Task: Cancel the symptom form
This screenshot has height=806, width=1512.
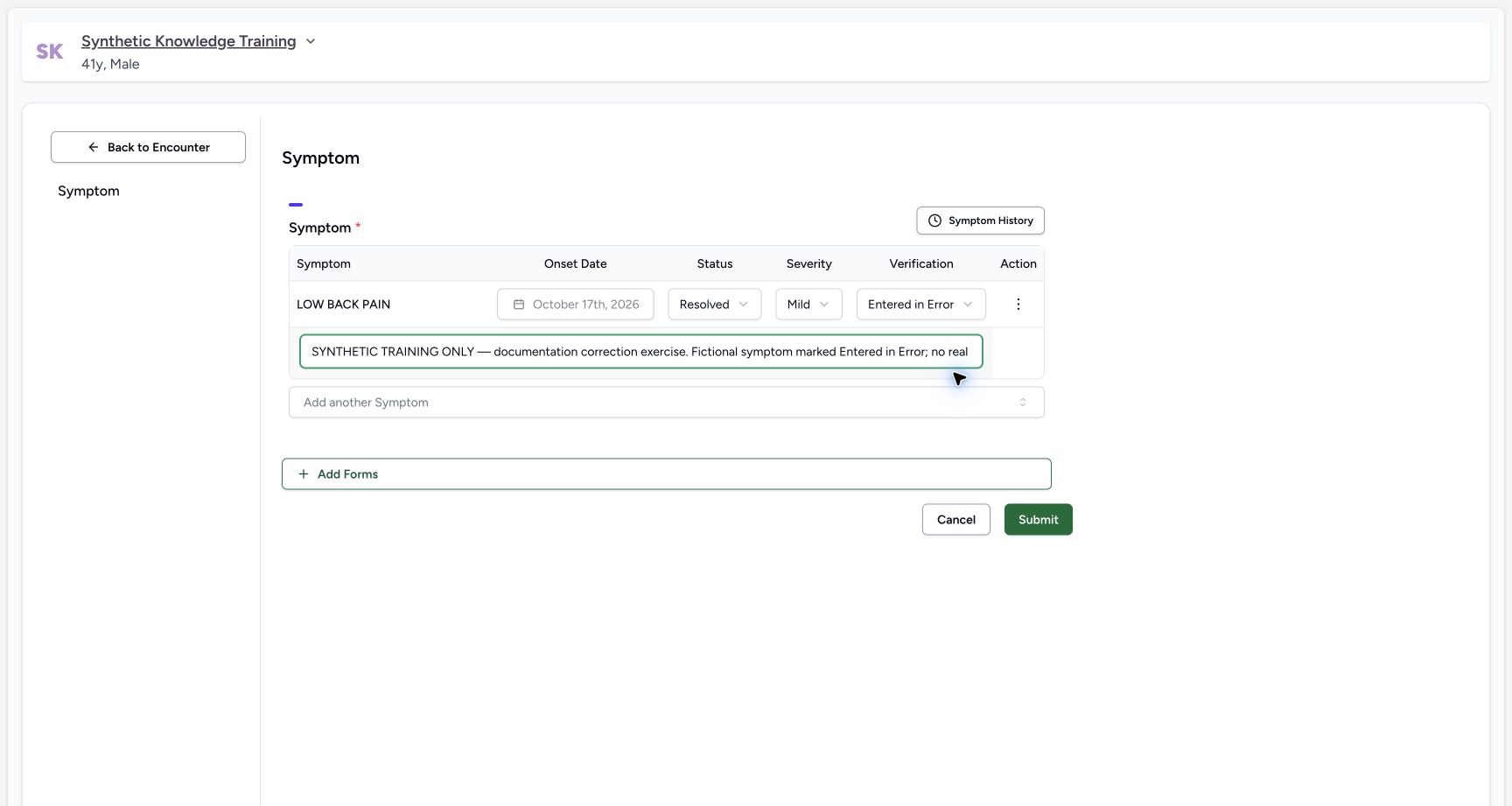Action: (x=956, y=520)
